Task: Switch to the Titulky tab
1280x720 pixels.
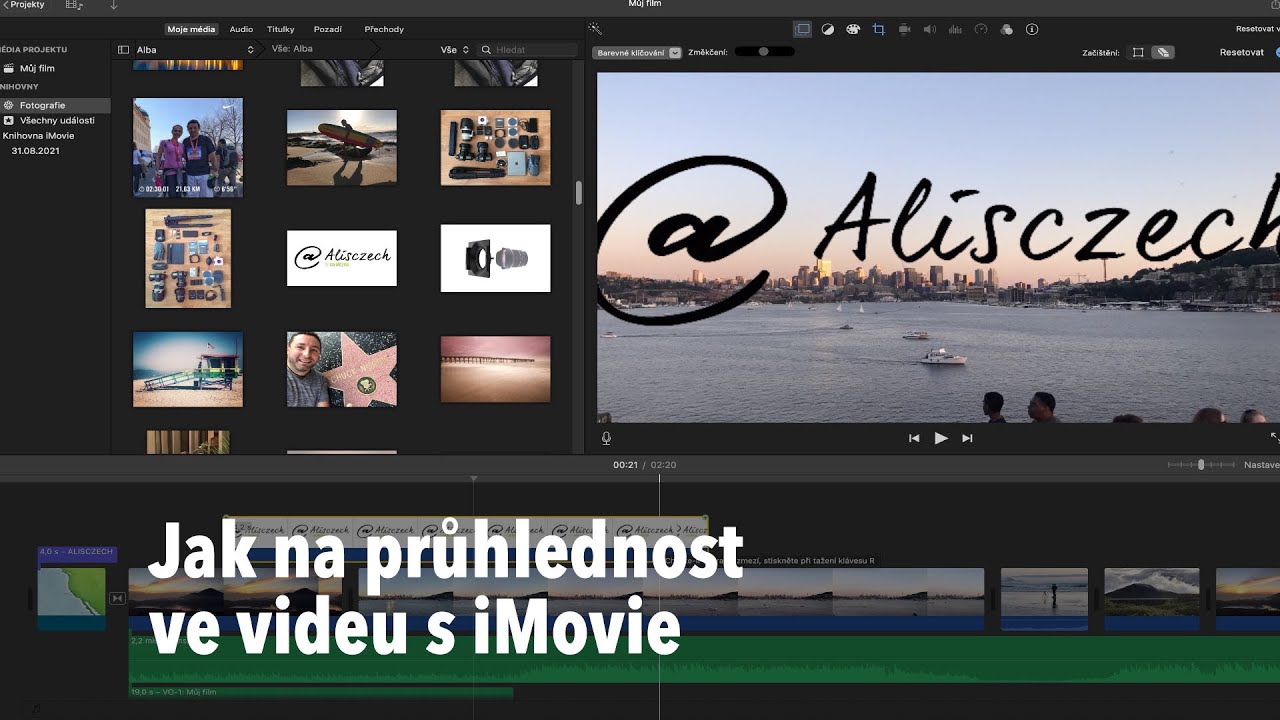Action: (281, 29)
